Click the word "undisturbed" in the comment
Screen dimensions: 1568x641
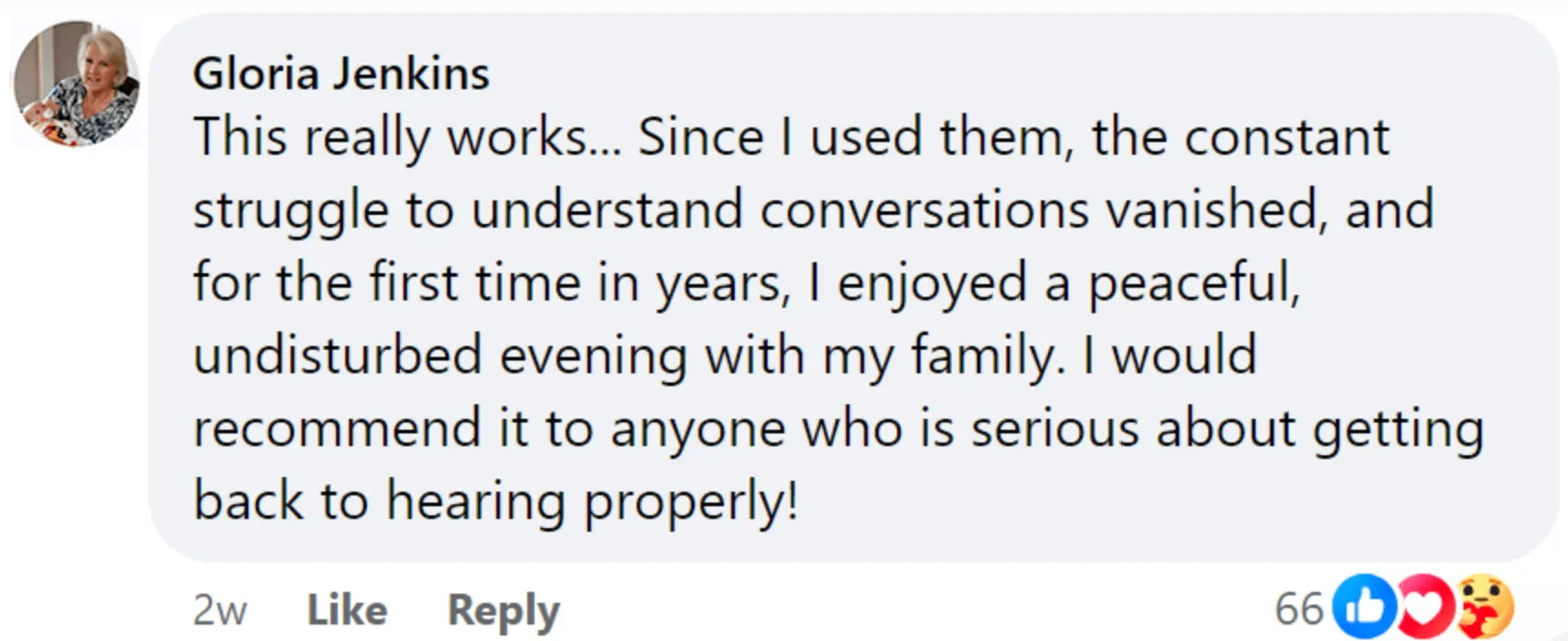337,355
